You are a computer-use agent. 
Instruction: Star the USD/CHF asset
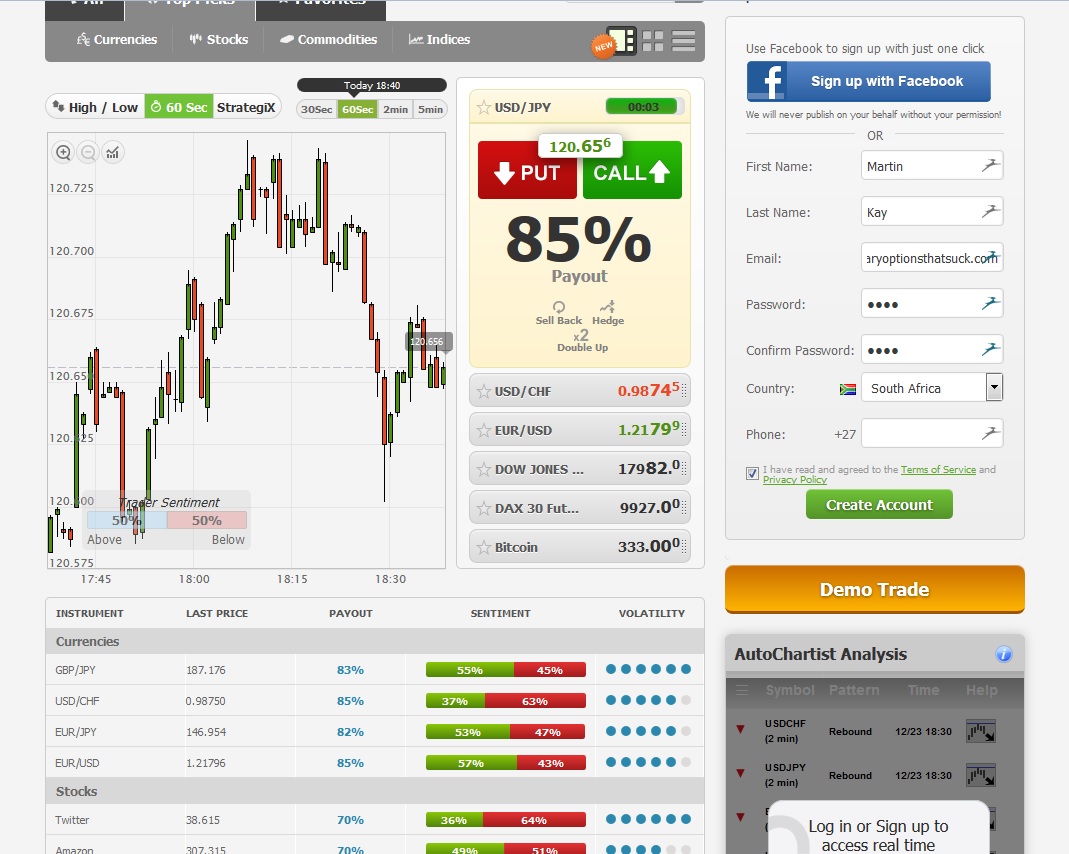click(483, 391)
